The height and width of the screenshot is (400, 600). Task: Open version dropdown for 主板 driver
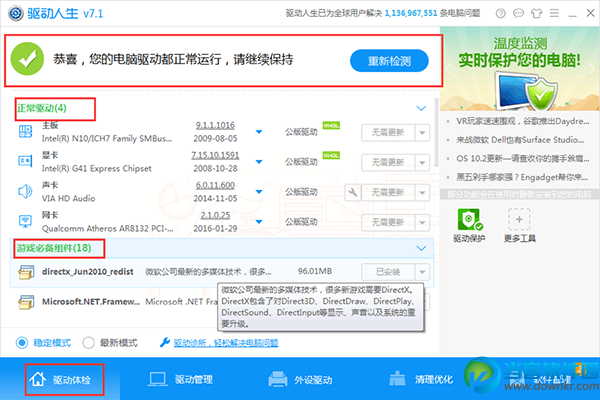pos(259,132)
